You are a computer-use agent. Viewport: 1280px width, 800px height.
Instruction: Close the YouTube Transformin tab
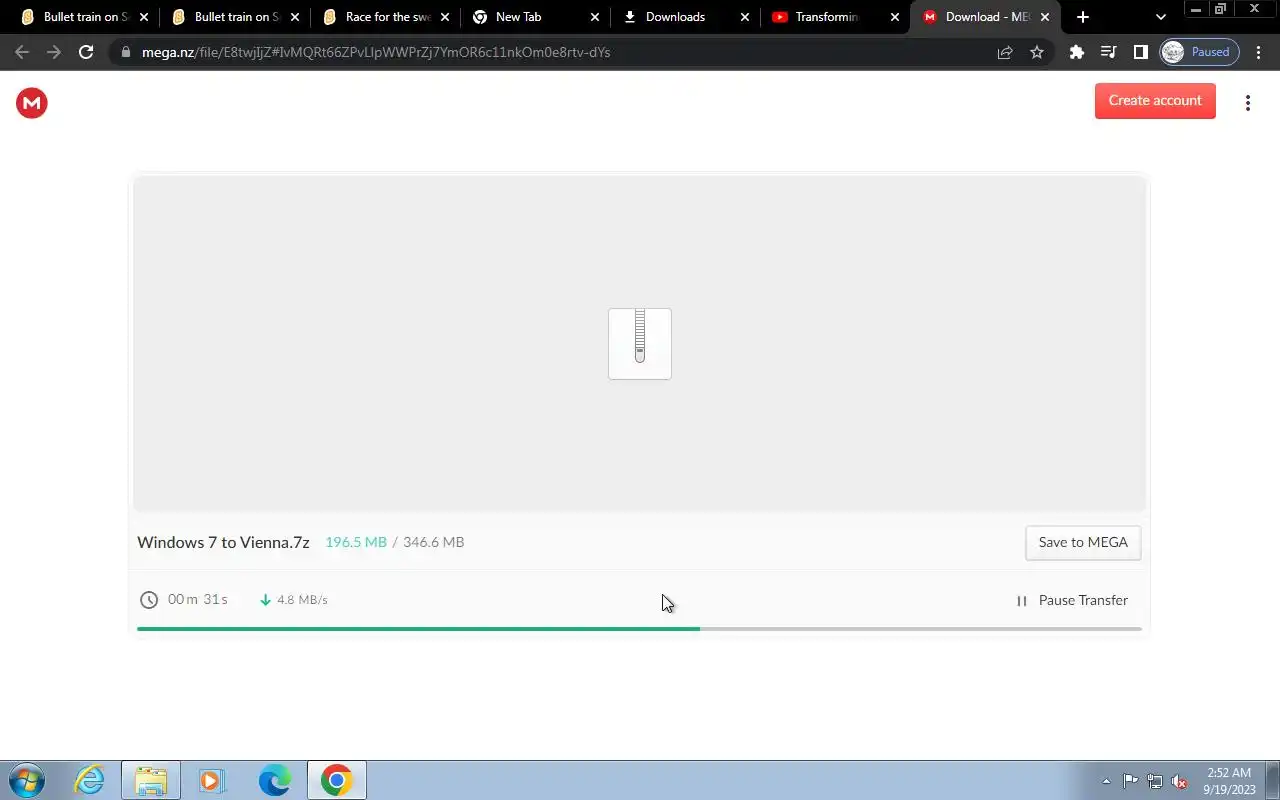tap(895, 17)
